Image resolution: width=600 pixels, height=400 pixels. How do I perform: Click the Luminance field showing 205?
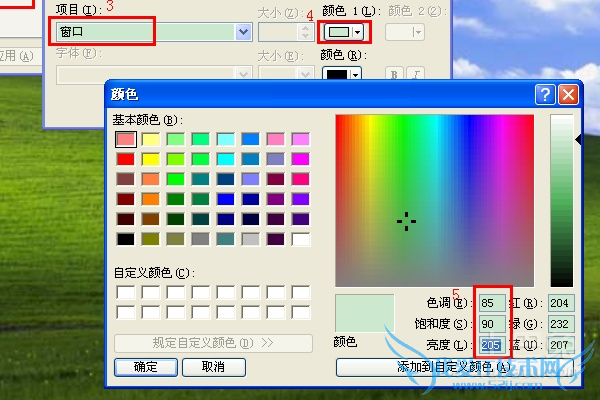492,345
